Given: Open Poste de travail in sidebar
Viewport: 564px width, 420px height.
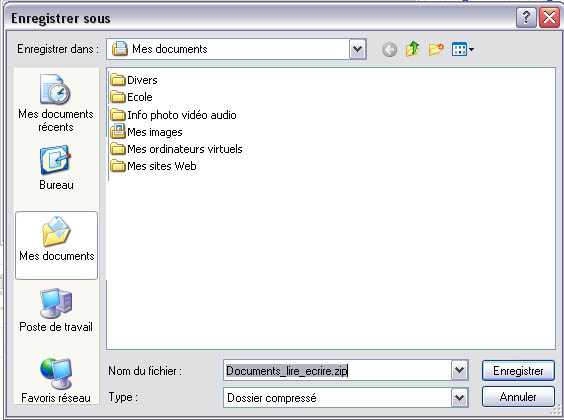Looking at the screenshot, I should (56, 310).
